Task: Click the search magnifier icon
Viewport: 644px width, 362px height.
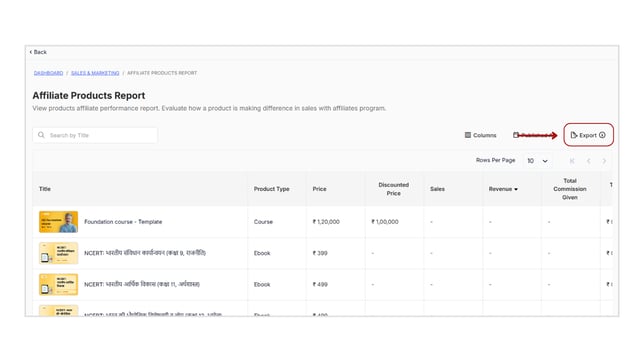Action: [x=41, y=135]
